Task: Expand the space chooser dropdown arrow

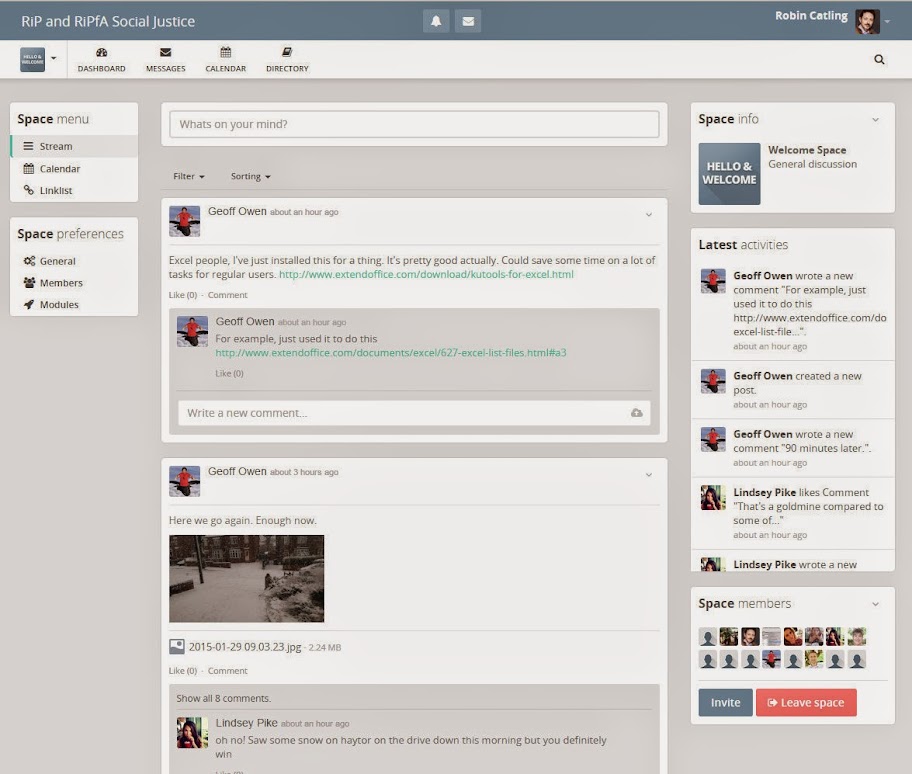Action: click(54, 58)
